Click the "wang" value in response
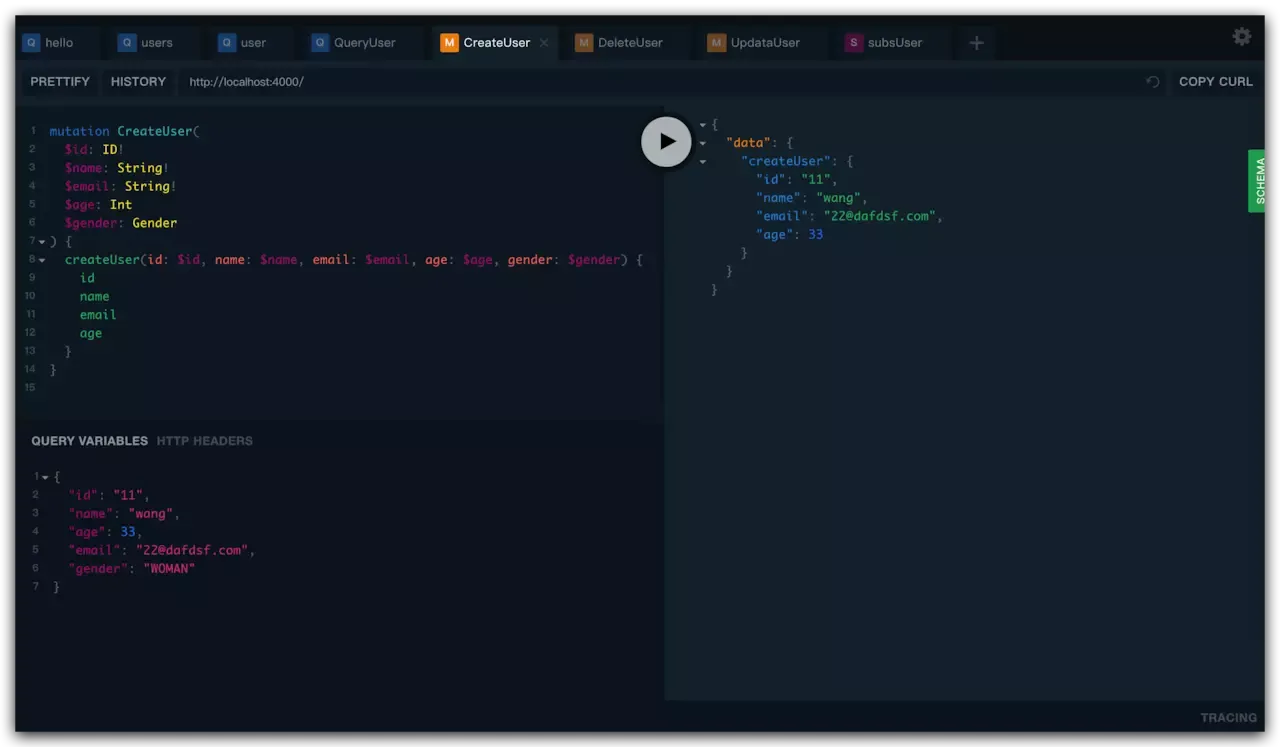 pos(837,198)
